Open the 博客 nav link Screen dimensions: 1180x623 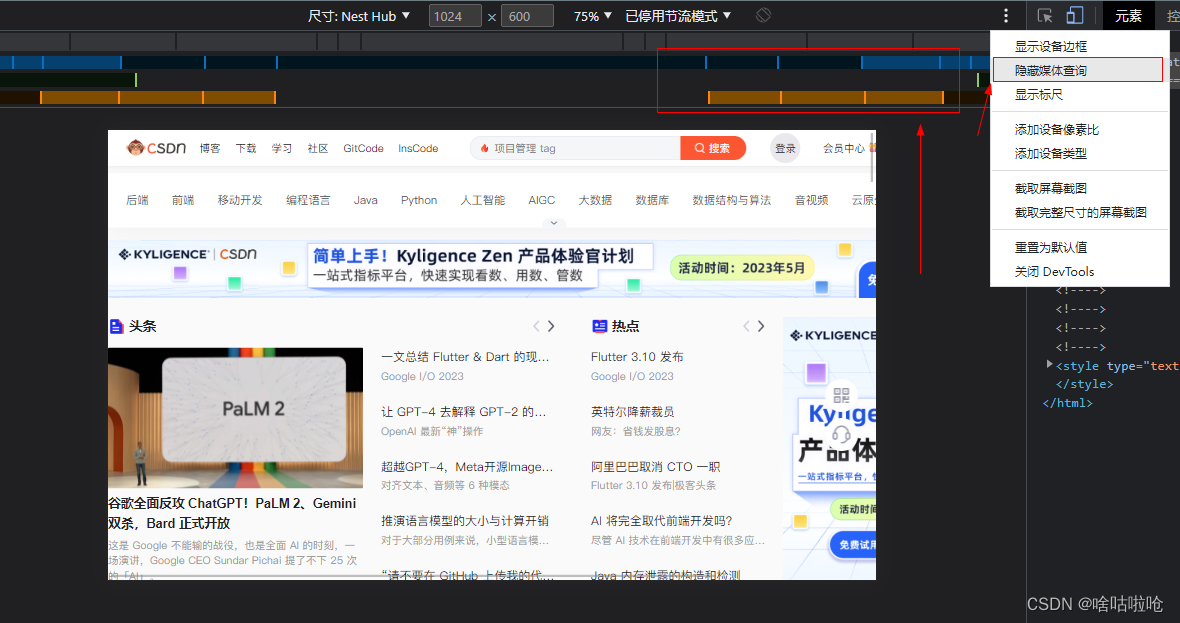click(210, 148)
